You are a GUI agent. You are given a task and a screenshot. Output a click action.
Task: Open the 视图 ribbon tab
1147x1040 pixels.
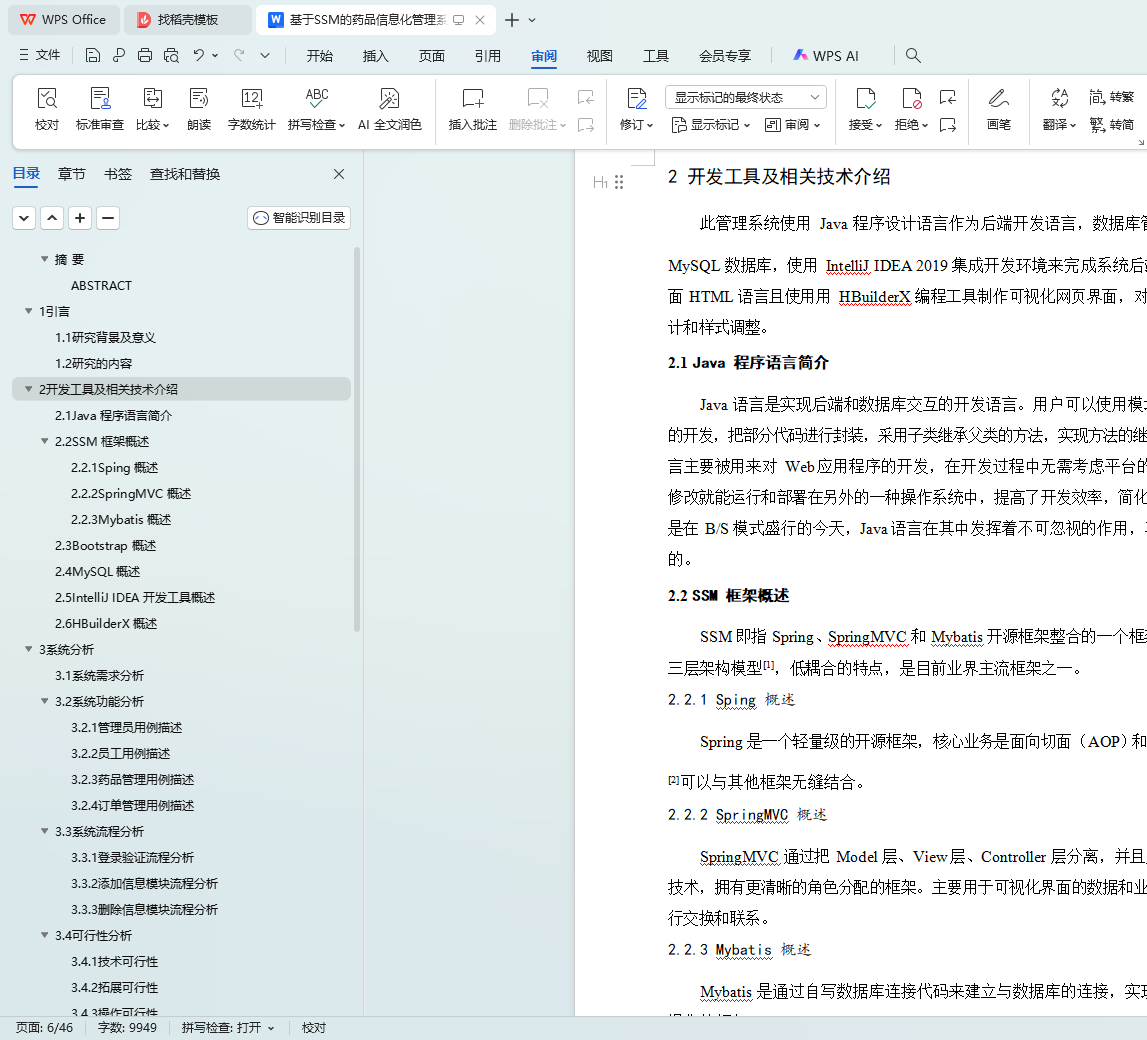(x=600, y=56)
